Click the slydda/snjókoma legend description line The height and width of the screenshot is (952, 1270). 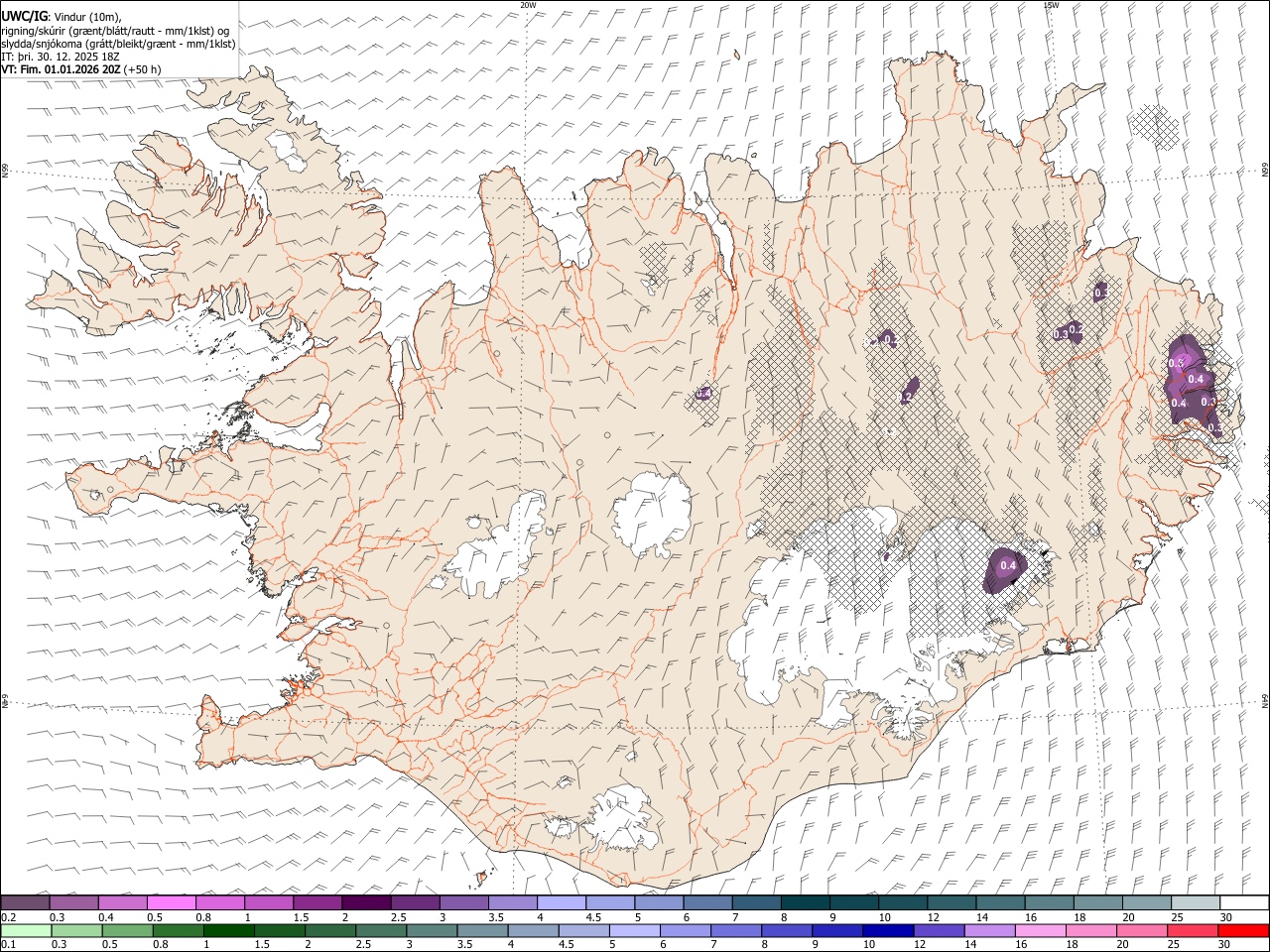[118, 44]
